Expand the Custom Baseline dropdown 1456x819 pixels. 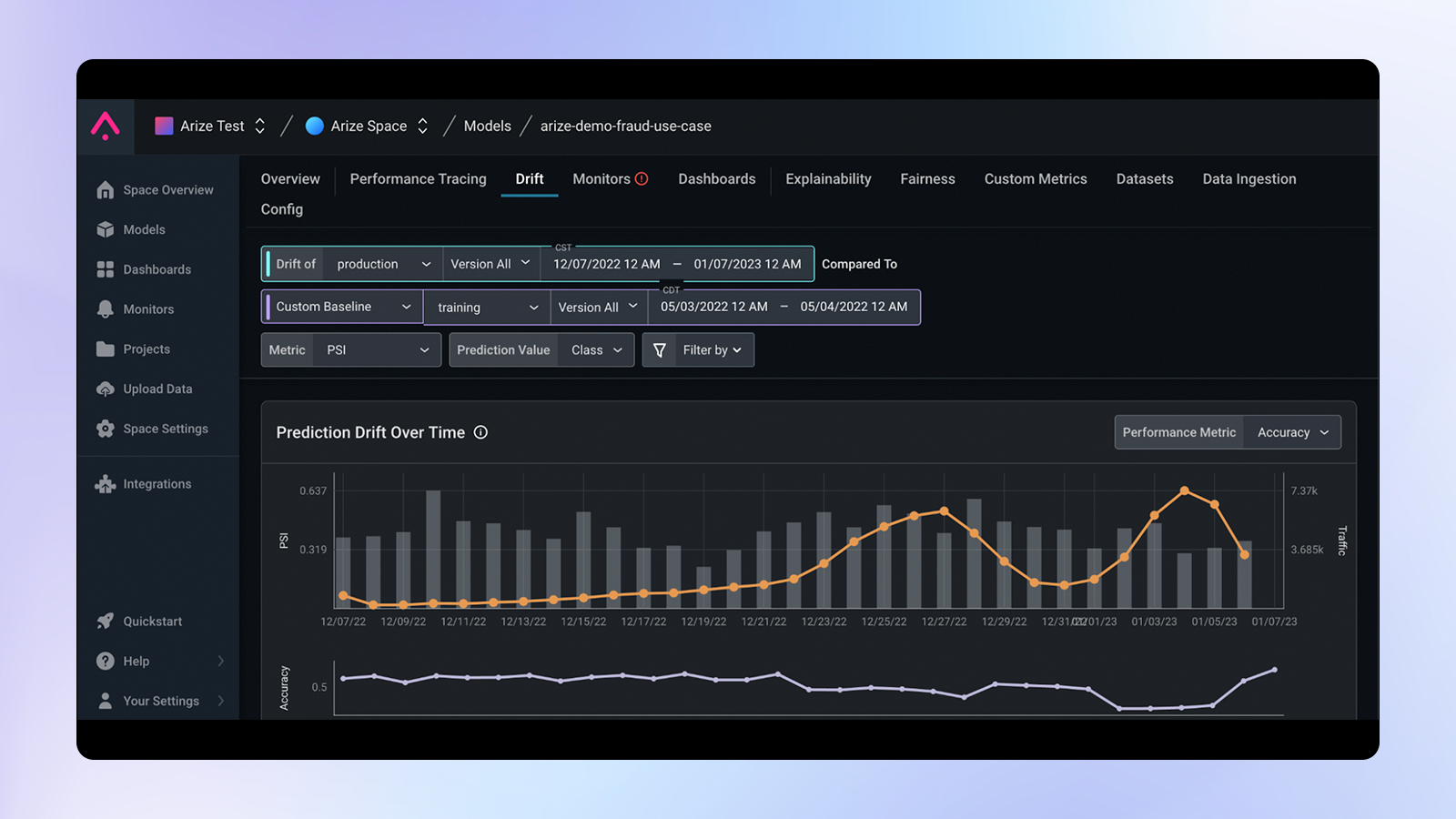tap(343, 307)
